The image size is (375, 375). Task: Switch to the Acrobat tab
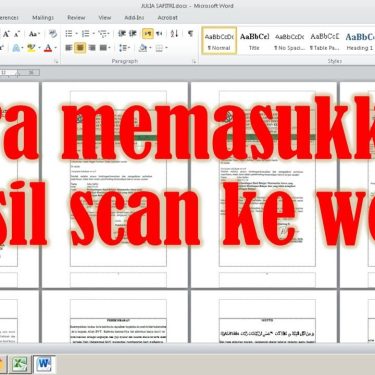(x=167, y=18)
